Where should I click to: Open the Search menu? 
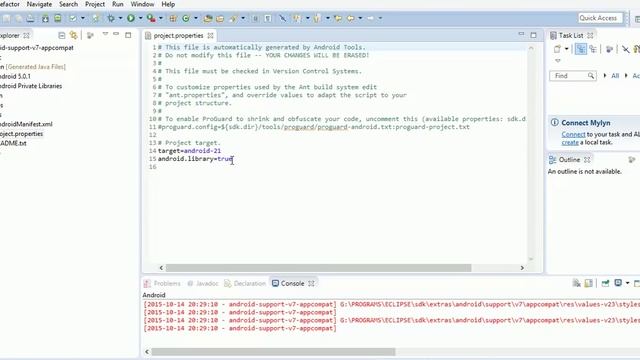tap(68, 4)
